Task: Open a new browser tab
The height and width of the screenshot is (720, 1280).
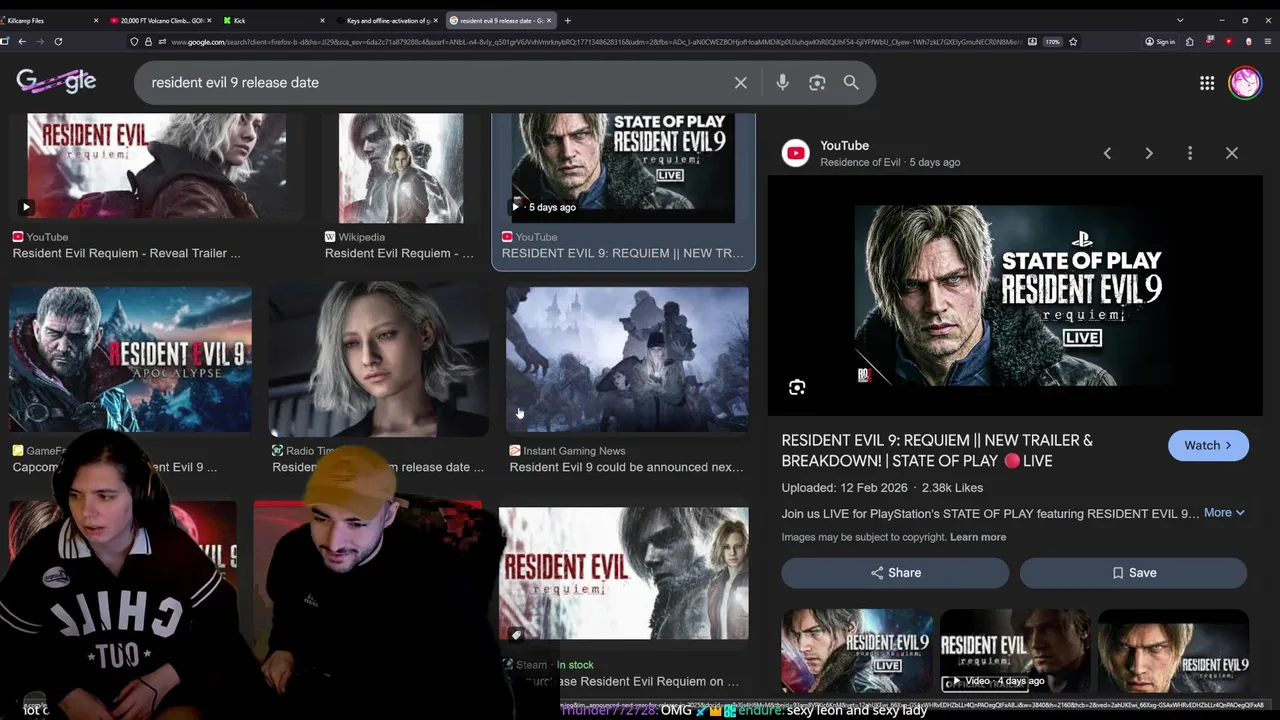Action: tap(567, 20)
